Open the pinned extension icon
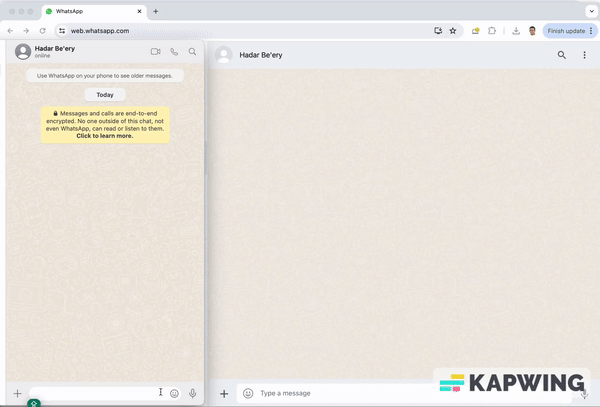The image size is (600, 407). tap(476, 31)
